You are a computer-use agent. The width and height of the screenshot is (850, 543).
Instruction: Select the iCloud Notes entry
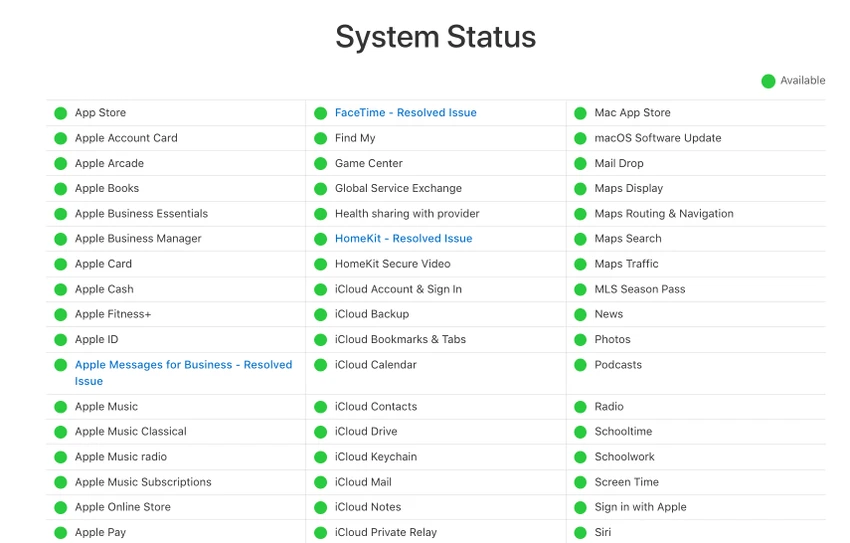[x=368, y=507]
